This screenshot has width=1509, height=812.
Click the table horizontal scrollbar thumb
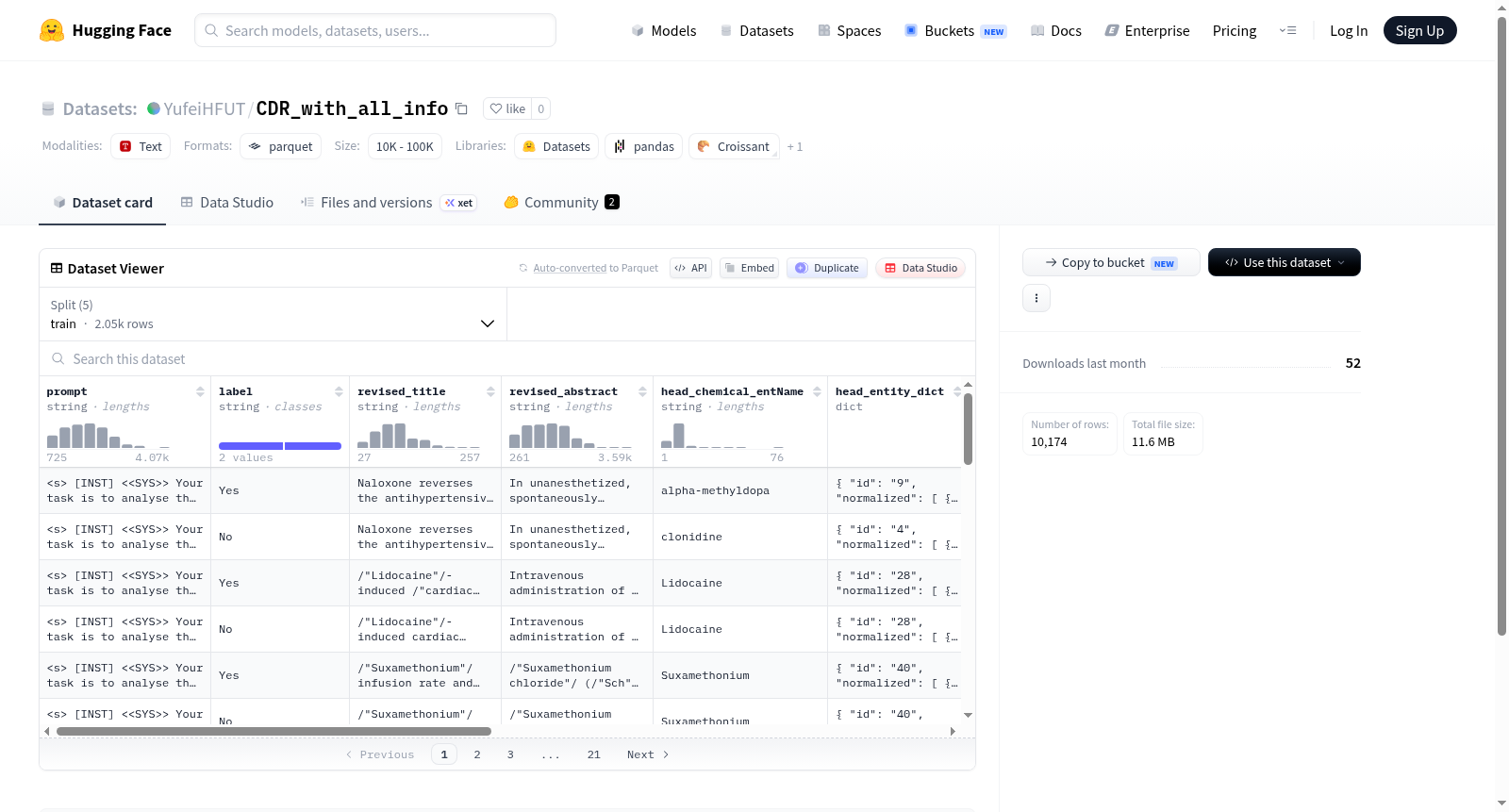tap(274, 731)
